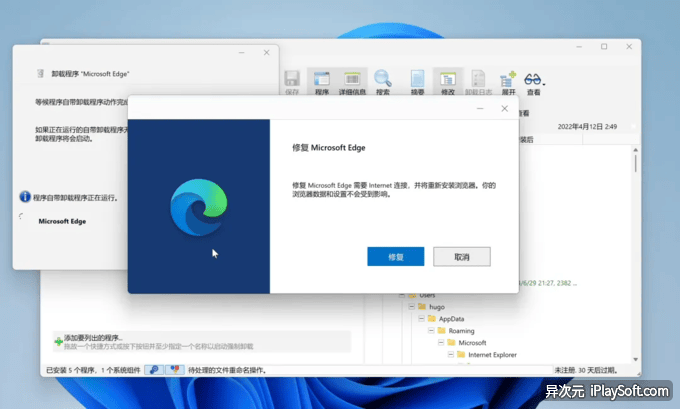Collapse the AppData tree node
680x409 pixels.
click(x=421, y=318)
